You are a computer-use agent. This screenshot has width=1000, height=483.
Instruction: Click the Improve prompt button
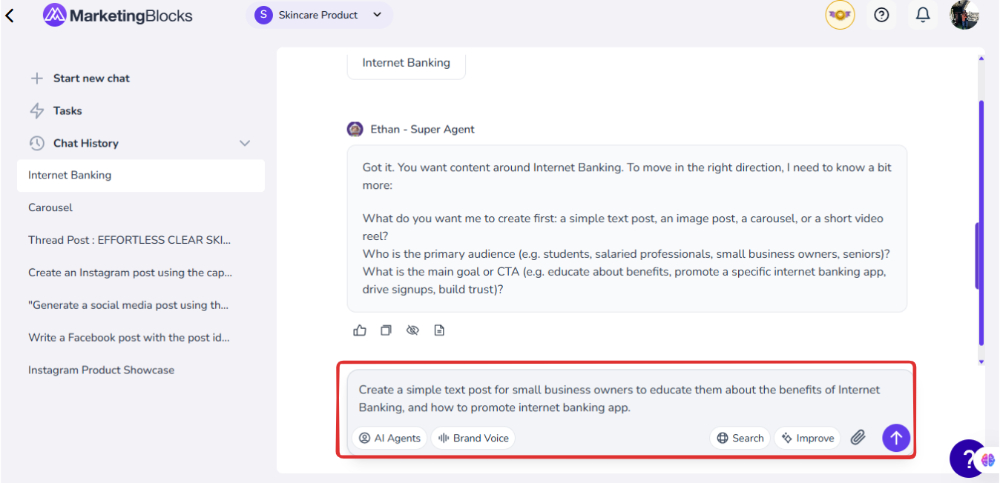point(808,438)
